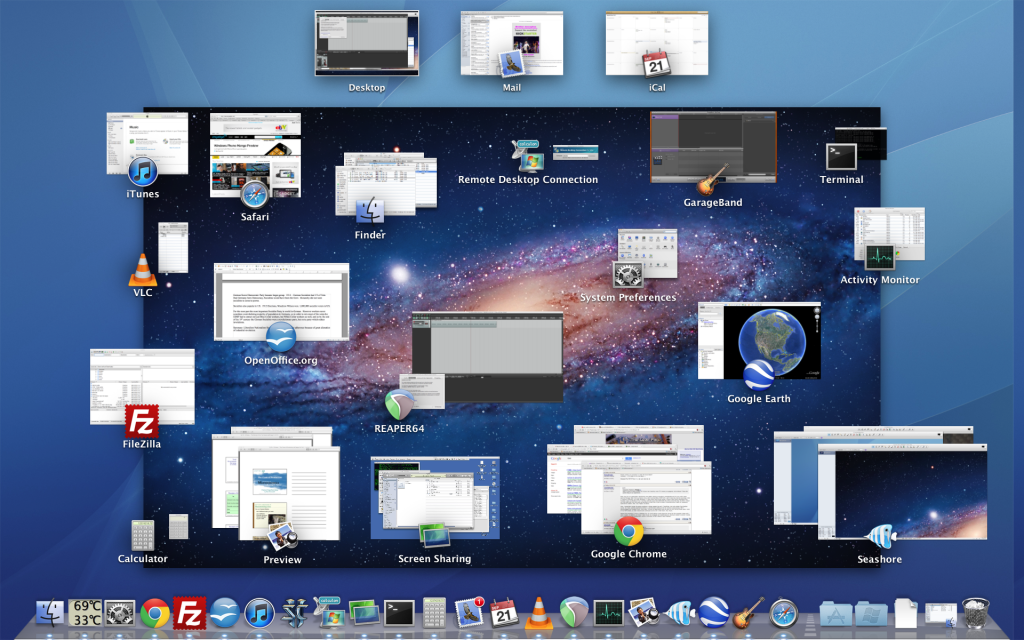Select the OpenOffice.org document window thumbnail
The image size is (1024, 640).
pyautogui.click(x=281, y=302)
